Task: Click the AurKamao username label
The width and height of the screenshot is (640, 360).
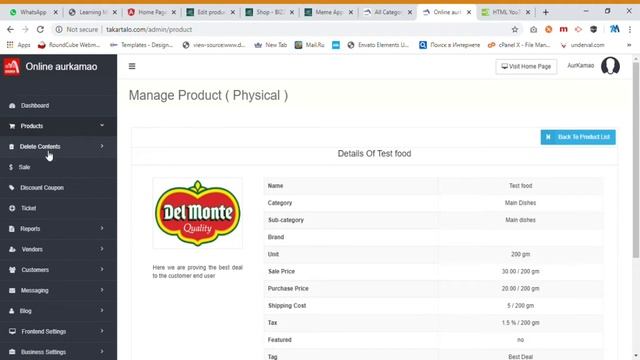Action: click(580, 65)
